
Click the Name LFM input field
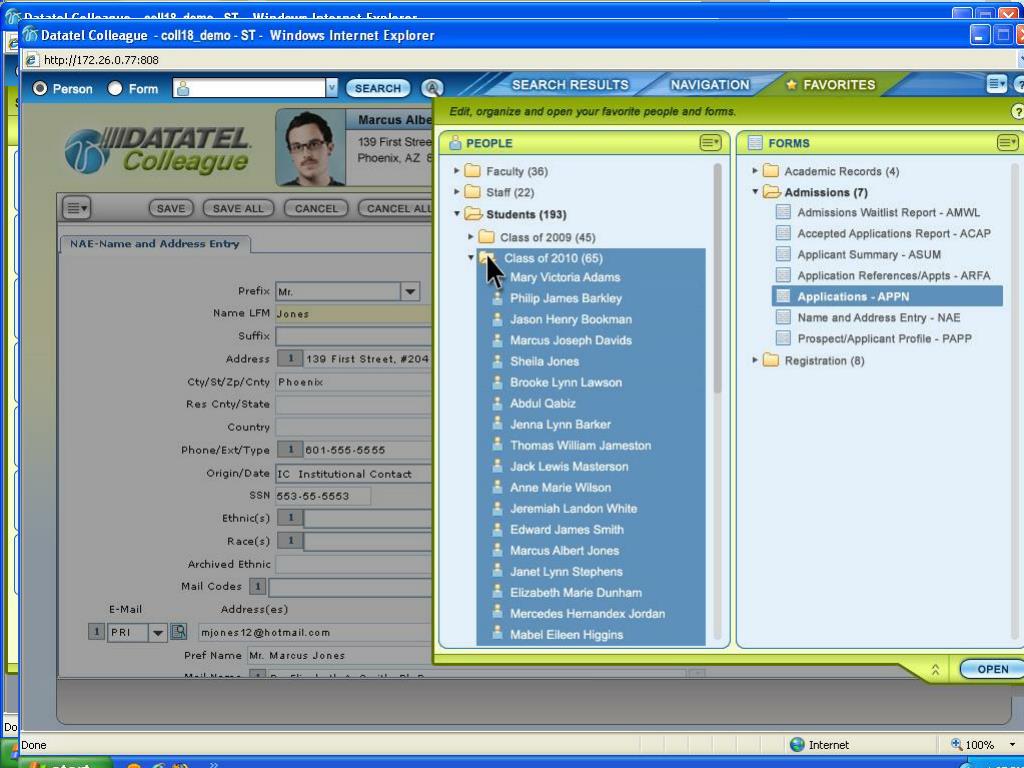[x=353, y=314]
